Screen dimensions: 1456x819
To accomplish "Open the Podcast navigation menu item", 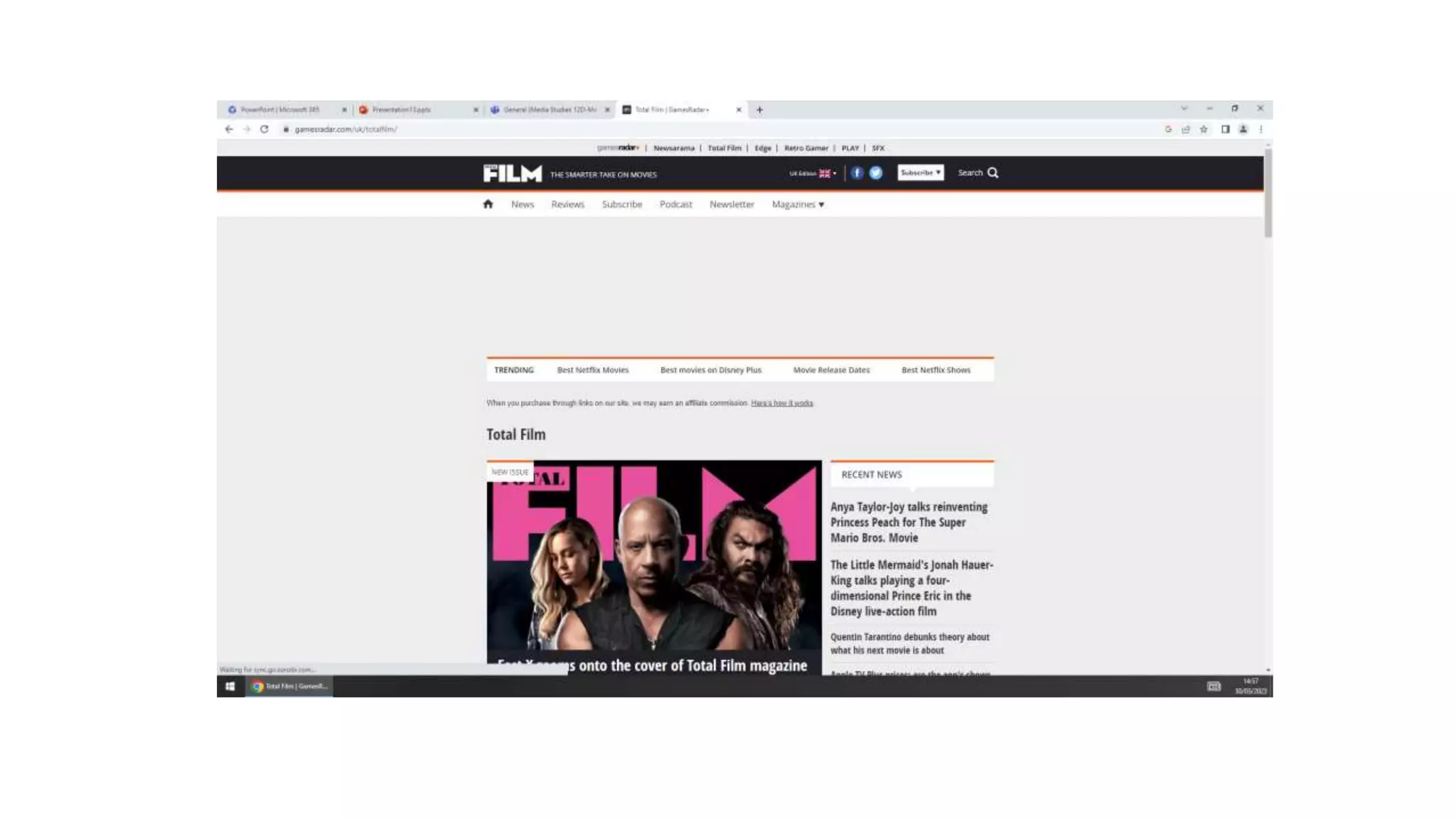I will coord(675,204).
